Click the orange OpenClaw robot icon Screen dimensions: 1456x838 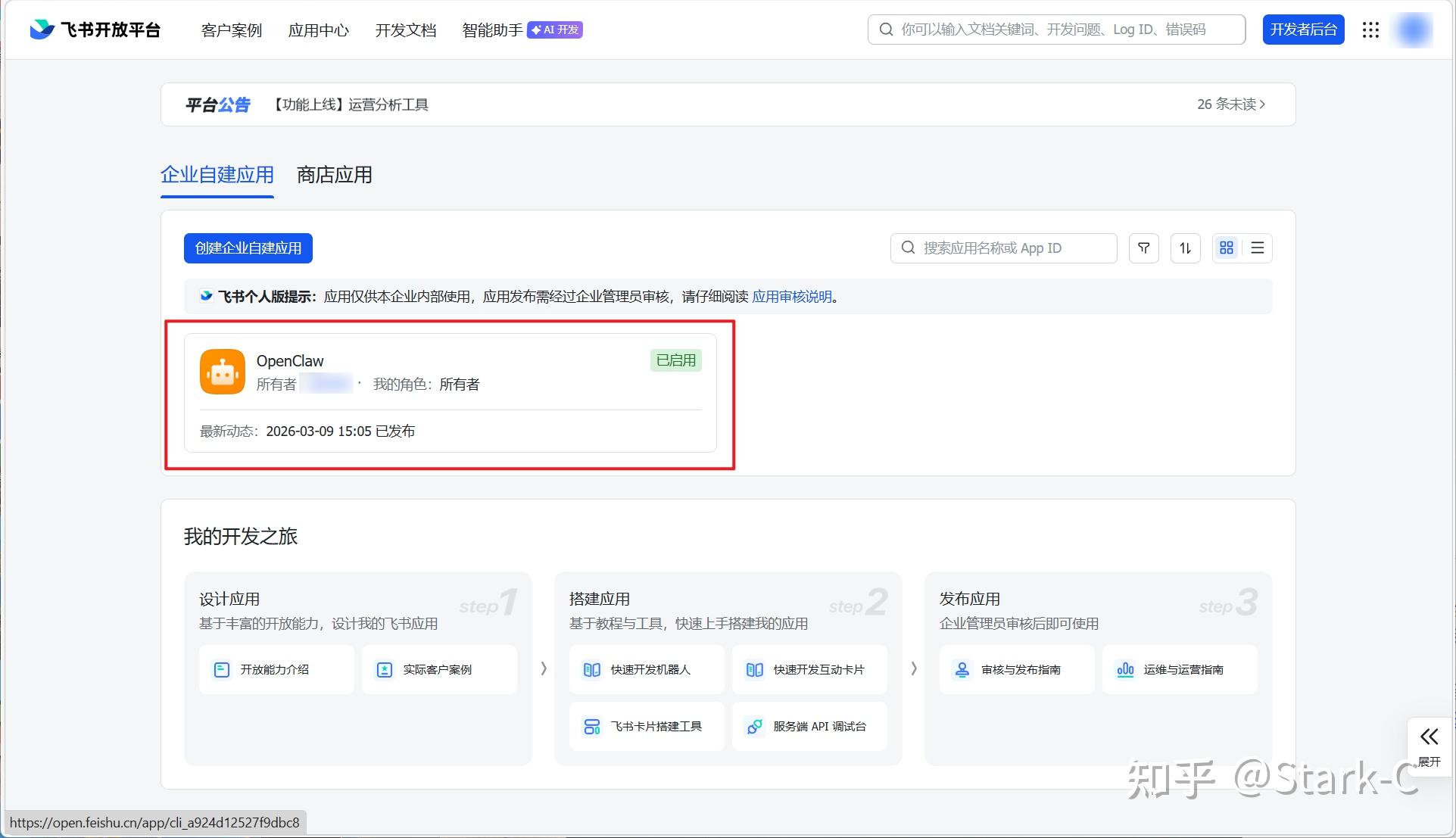(222, 372)
